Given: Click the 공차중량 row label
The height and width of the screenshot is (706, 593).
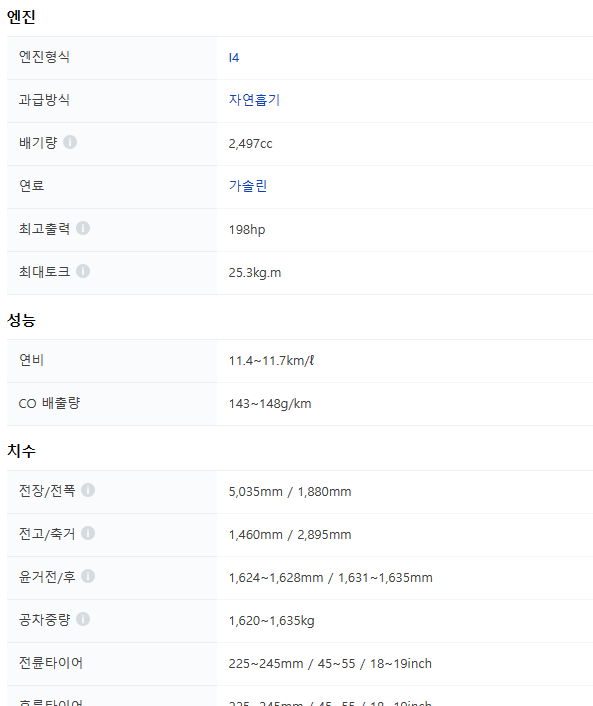Looking at the screenshot, I should pyautogui.click(x=44, y=620).
